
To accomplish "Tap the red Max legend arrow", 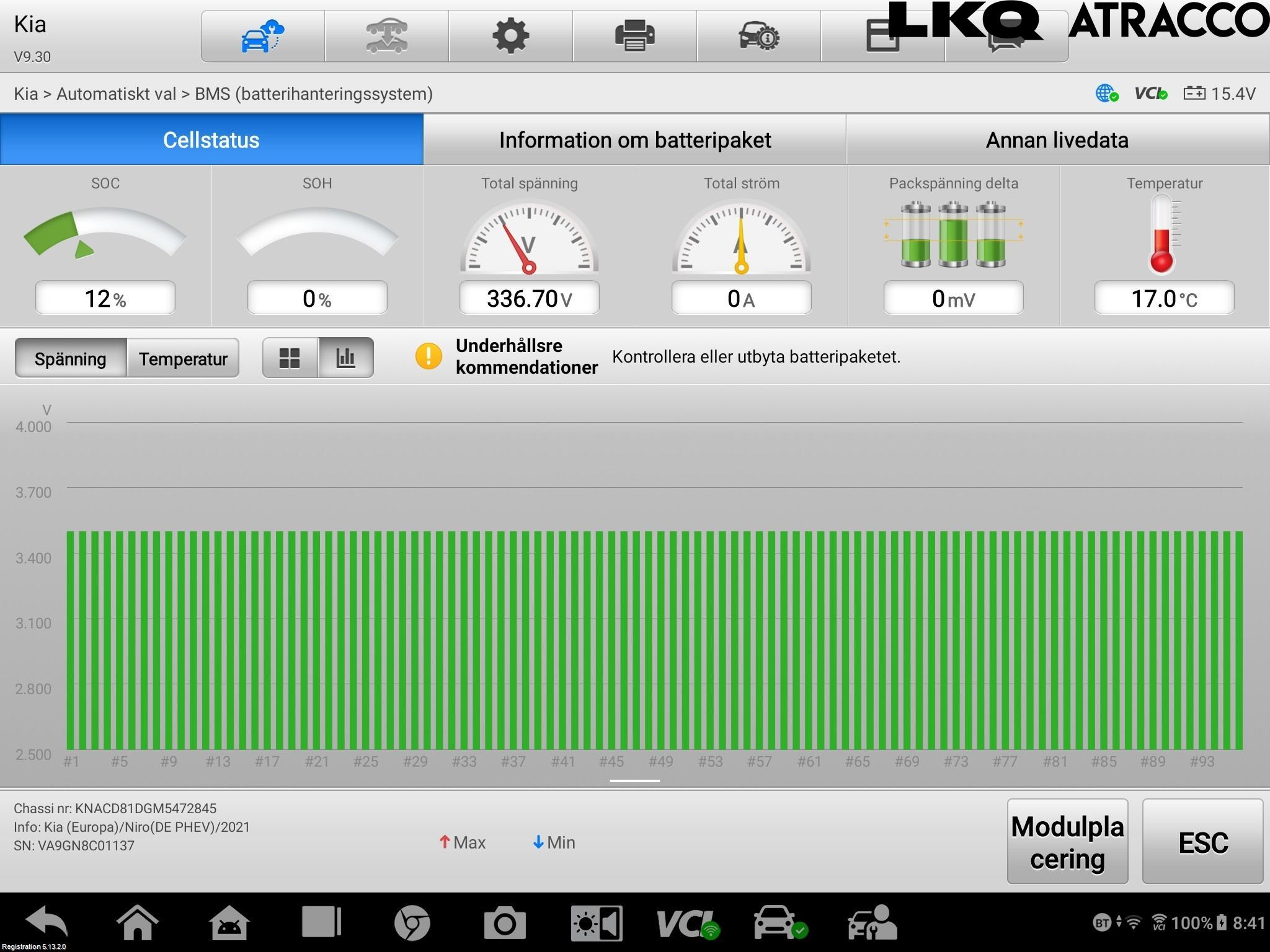I will pos(445,842).
